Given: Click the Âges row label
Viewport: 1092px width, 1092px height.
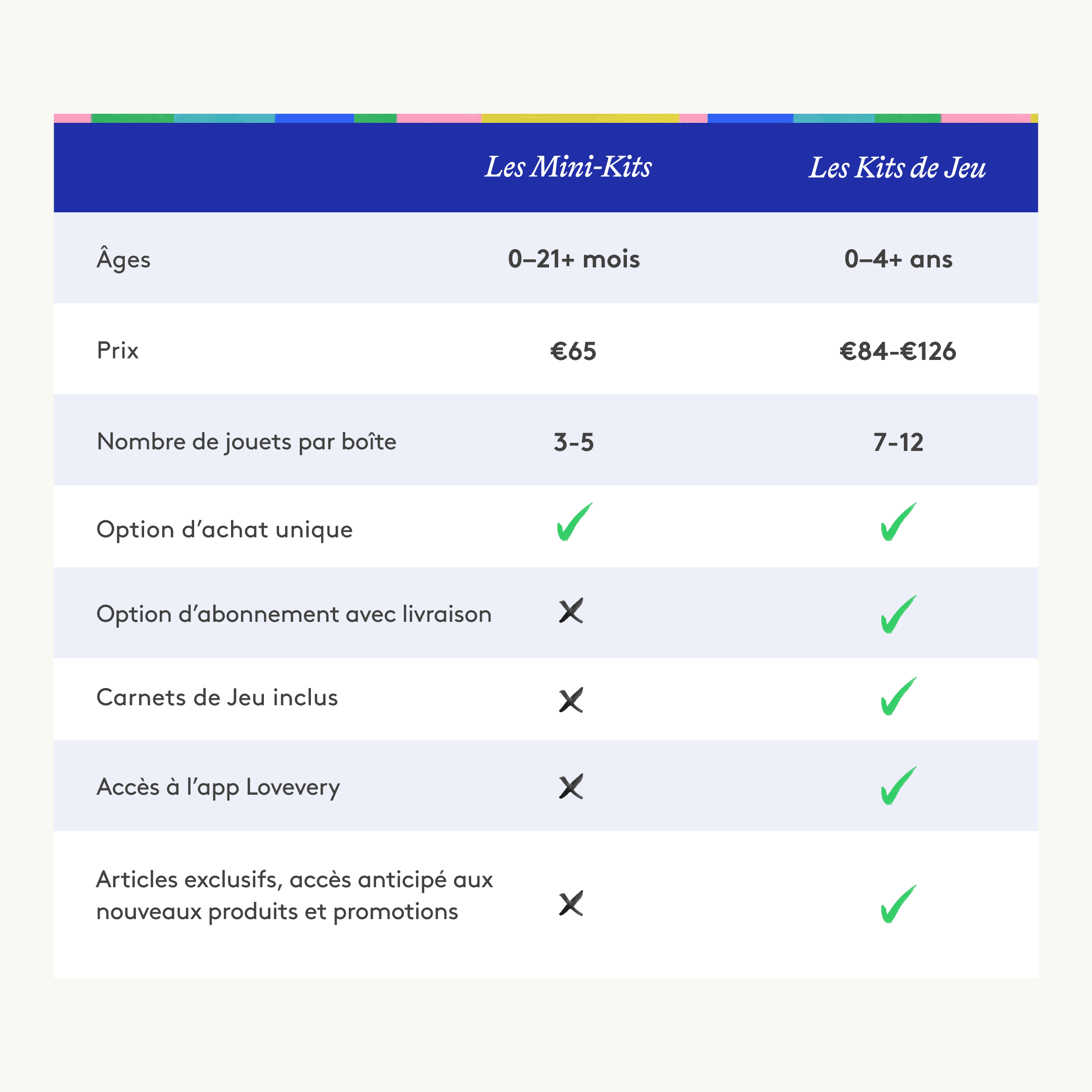Looking at the screenshot, I should pos(124,259).
